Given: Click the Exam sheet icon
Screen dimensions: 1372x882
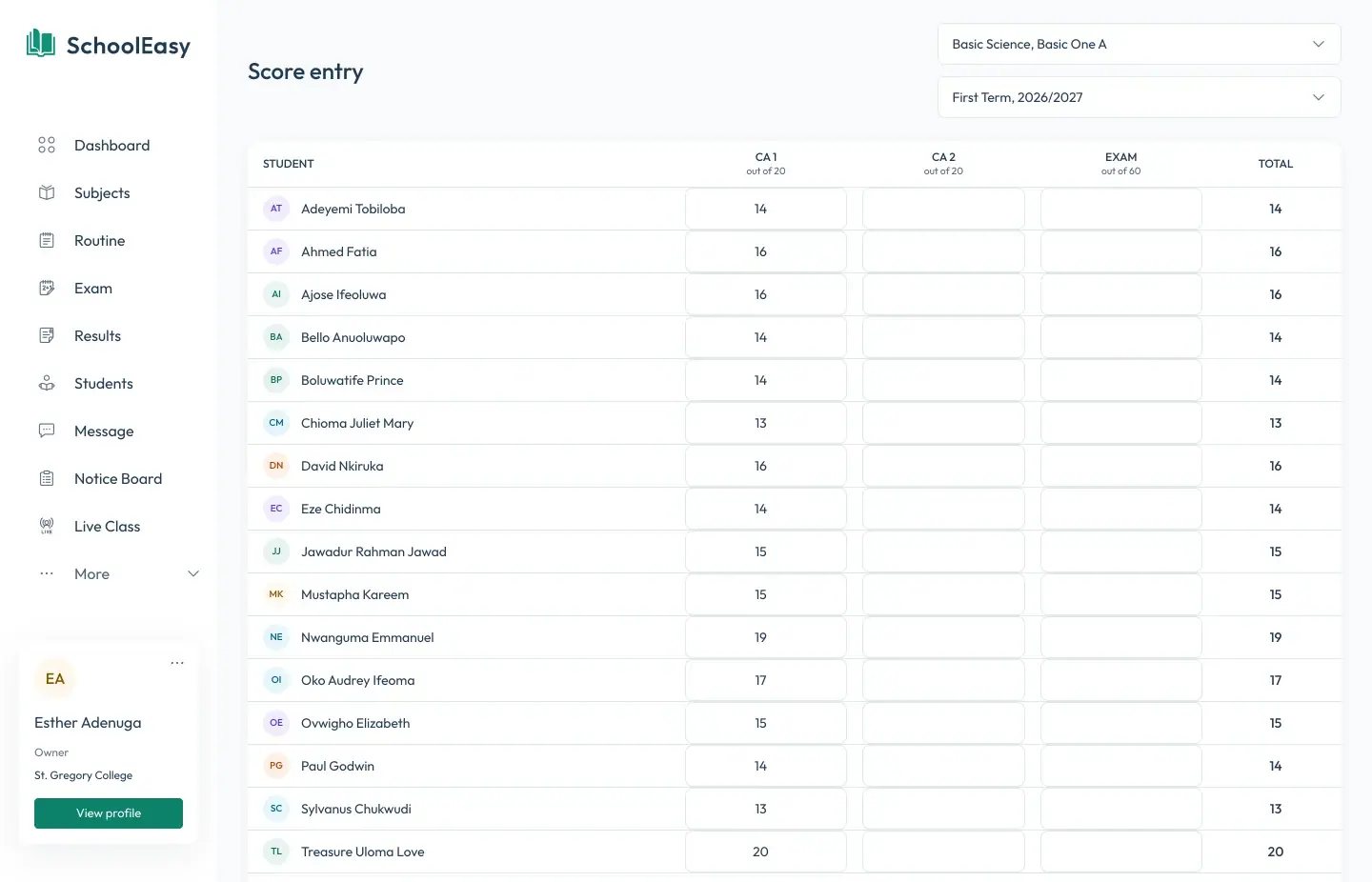Looking at the screenshot, I should 47,288.
